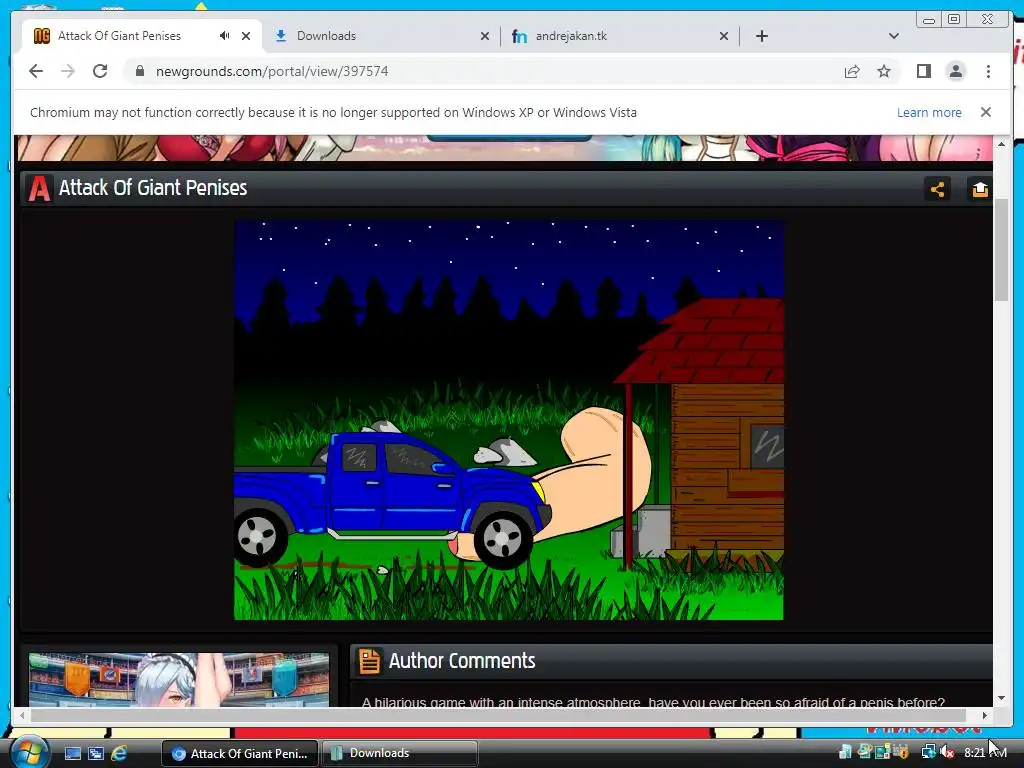Screen dimensions: 1024x768
Task: Close the andrejakan.tk tab
Action: (724, 36)
